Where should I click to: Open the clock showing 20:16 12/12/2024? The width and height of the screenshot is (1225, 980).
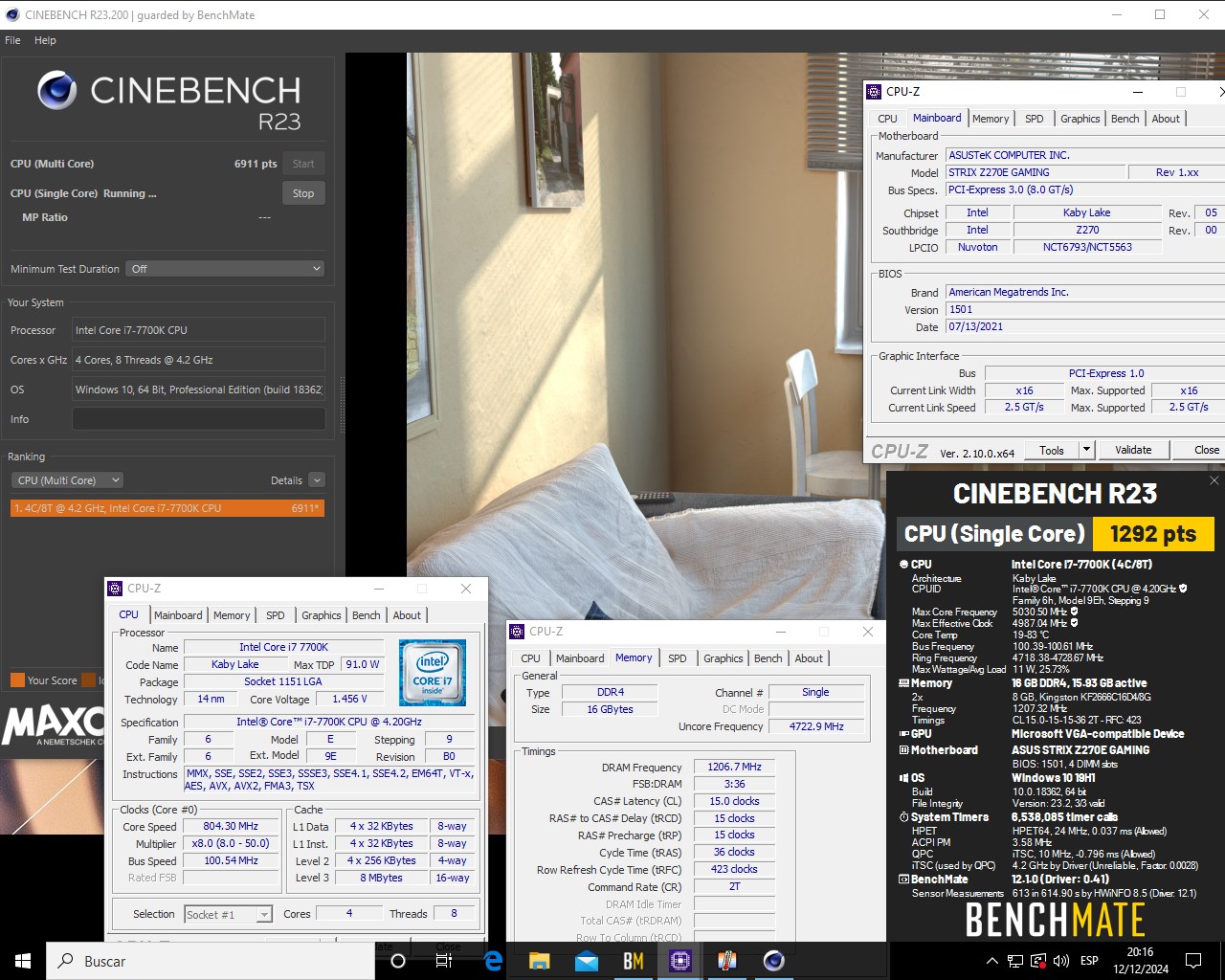tap(1140, 961)
